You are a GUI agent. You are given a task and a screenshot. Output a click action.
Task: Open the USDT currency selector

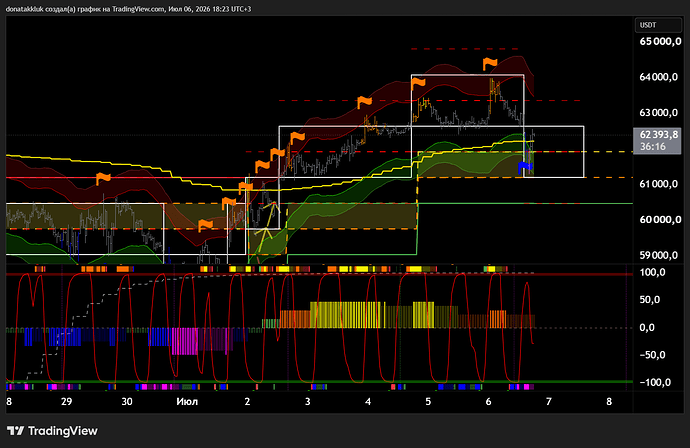[657, 25]
